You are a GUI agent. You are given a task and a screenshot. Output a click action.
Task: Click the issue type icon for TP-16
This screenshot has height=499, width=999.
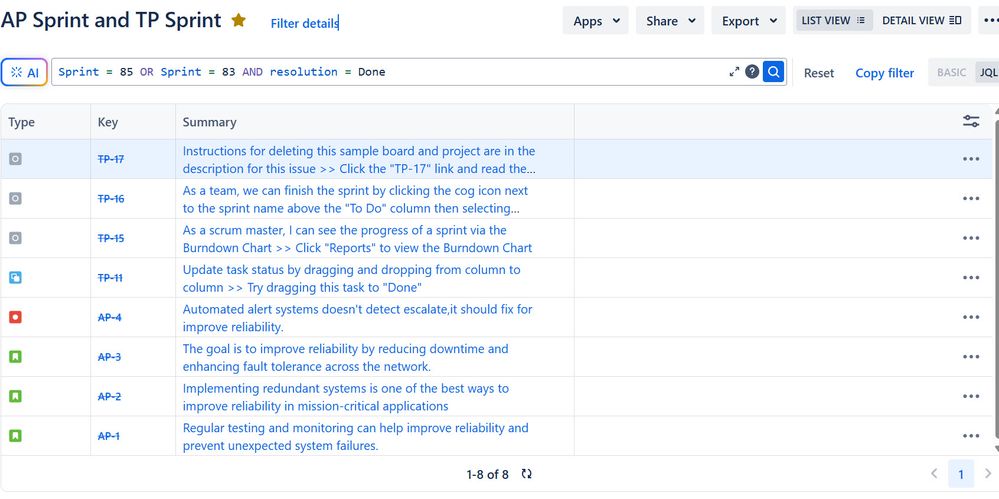[15, 198]
